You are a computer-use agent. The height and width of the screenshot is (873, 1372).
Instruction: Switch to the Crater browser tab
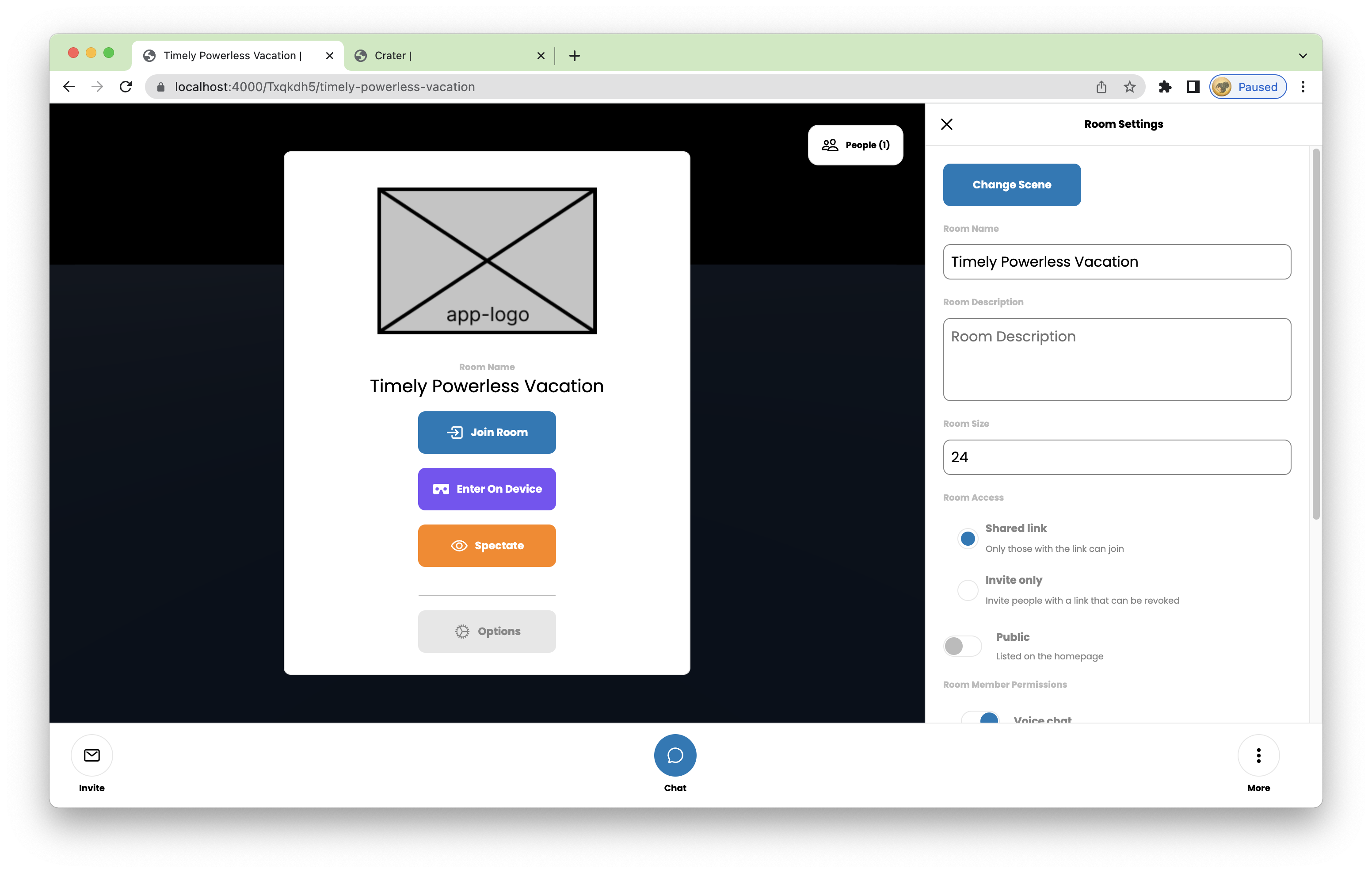pos(448,55)
